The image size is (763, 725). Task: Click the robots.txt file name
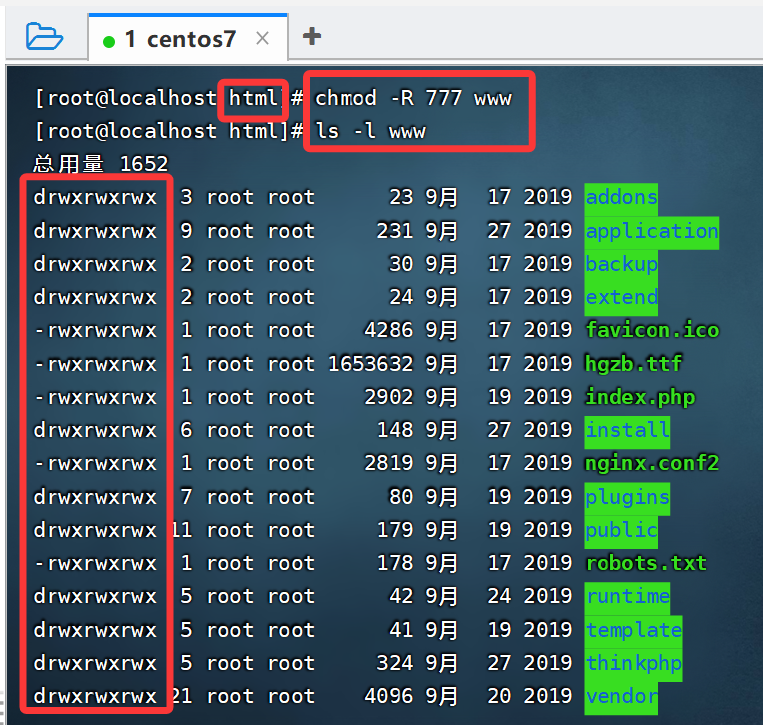point(646,563)
